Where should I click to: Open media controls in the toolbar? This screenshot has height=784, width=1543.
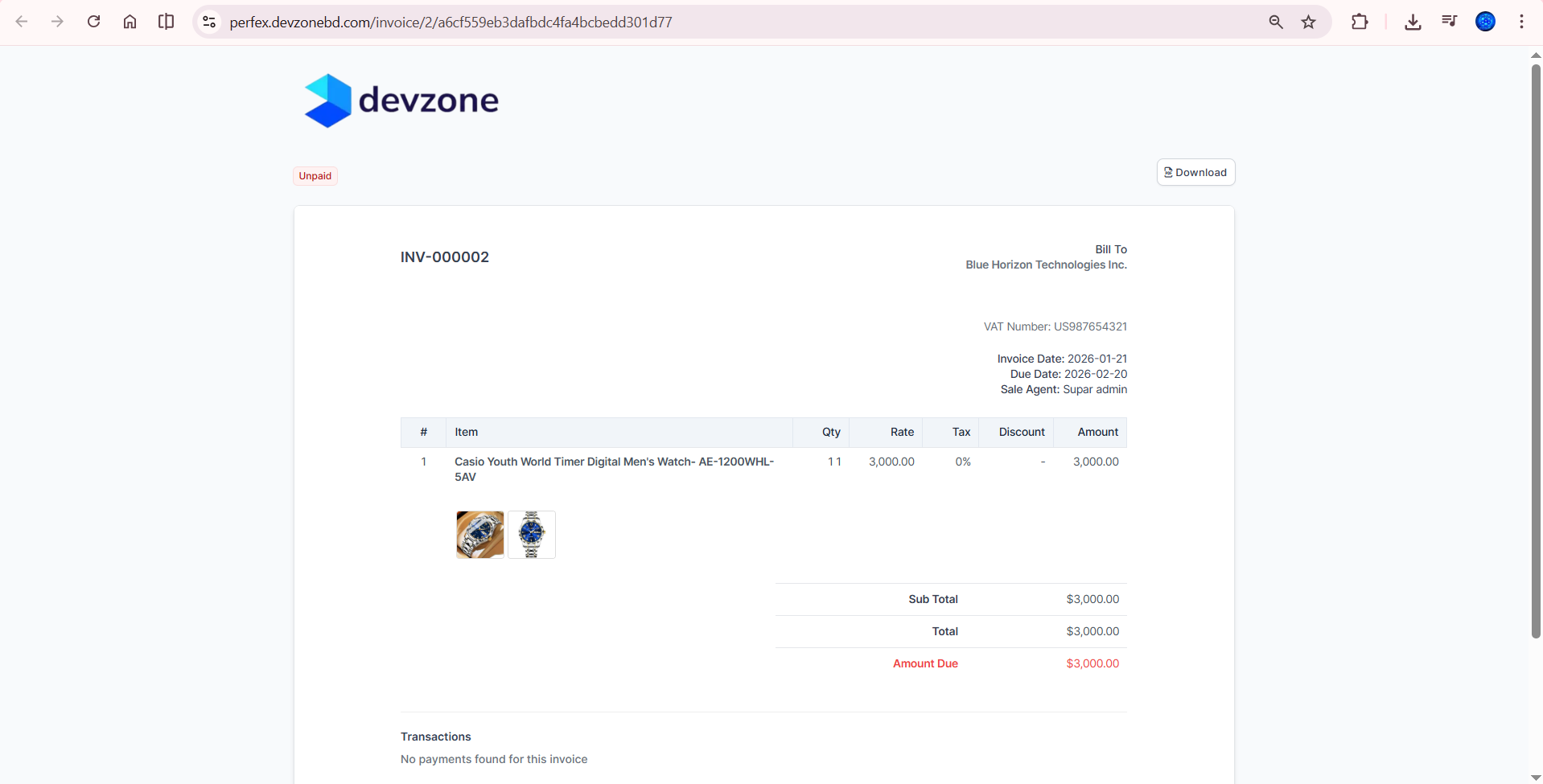[x=1449, y=22]
